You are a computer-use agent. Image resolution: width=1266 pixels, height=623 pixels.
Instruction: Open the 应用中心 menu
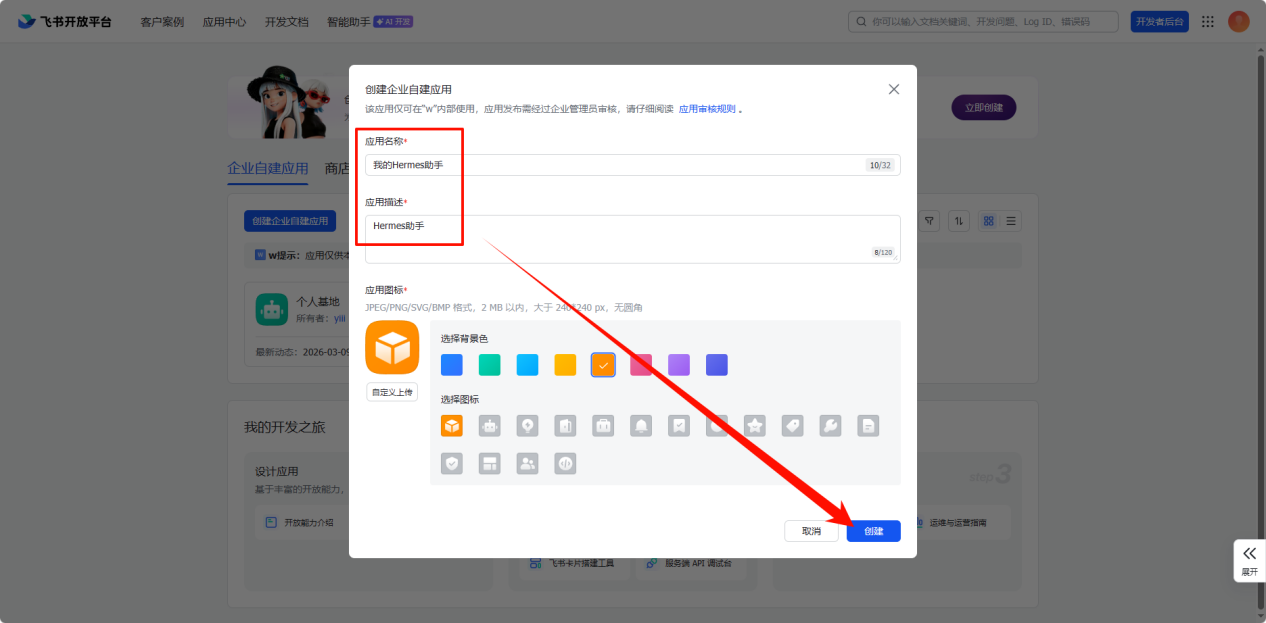224,21
